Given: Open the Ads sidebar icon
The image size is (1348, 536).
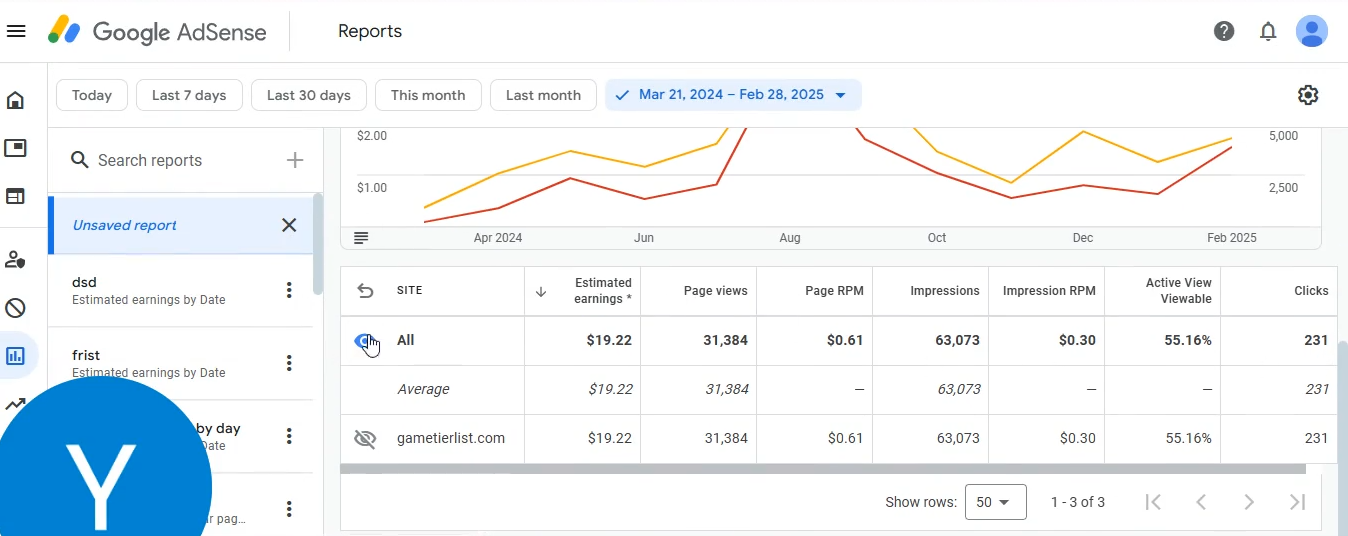Looking at the screenshot, I should tap(15, 148).
